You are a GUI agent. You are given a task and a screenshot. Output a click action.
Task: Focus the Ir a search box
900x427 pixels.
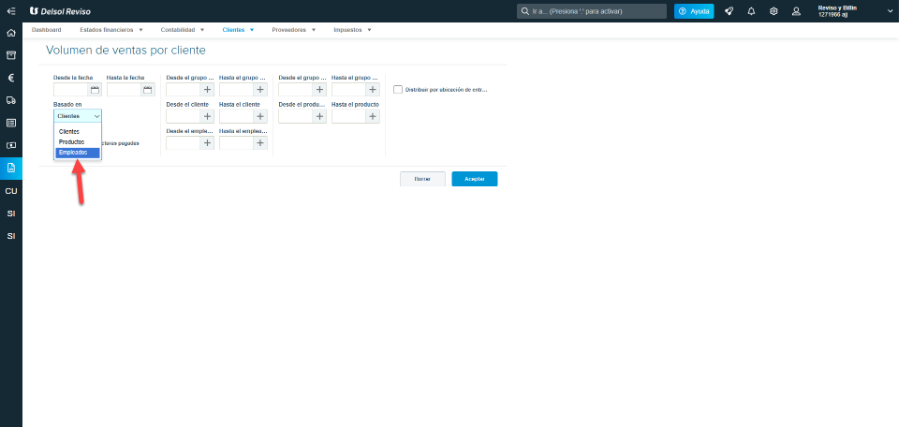592,11
